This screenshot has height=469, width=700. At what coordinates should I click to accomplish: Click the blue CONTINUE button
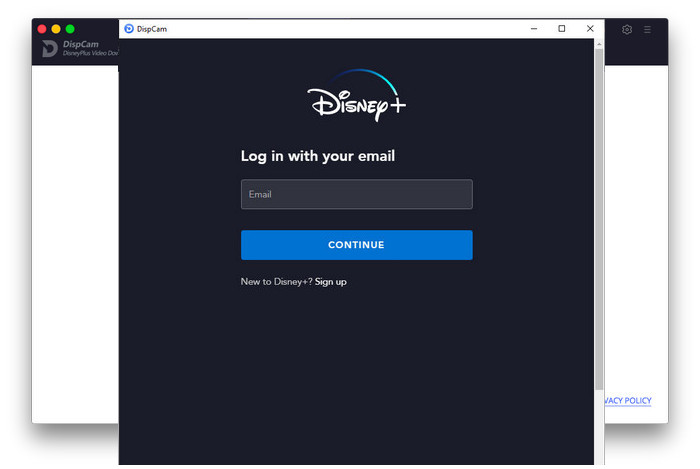tap(356, 245)
